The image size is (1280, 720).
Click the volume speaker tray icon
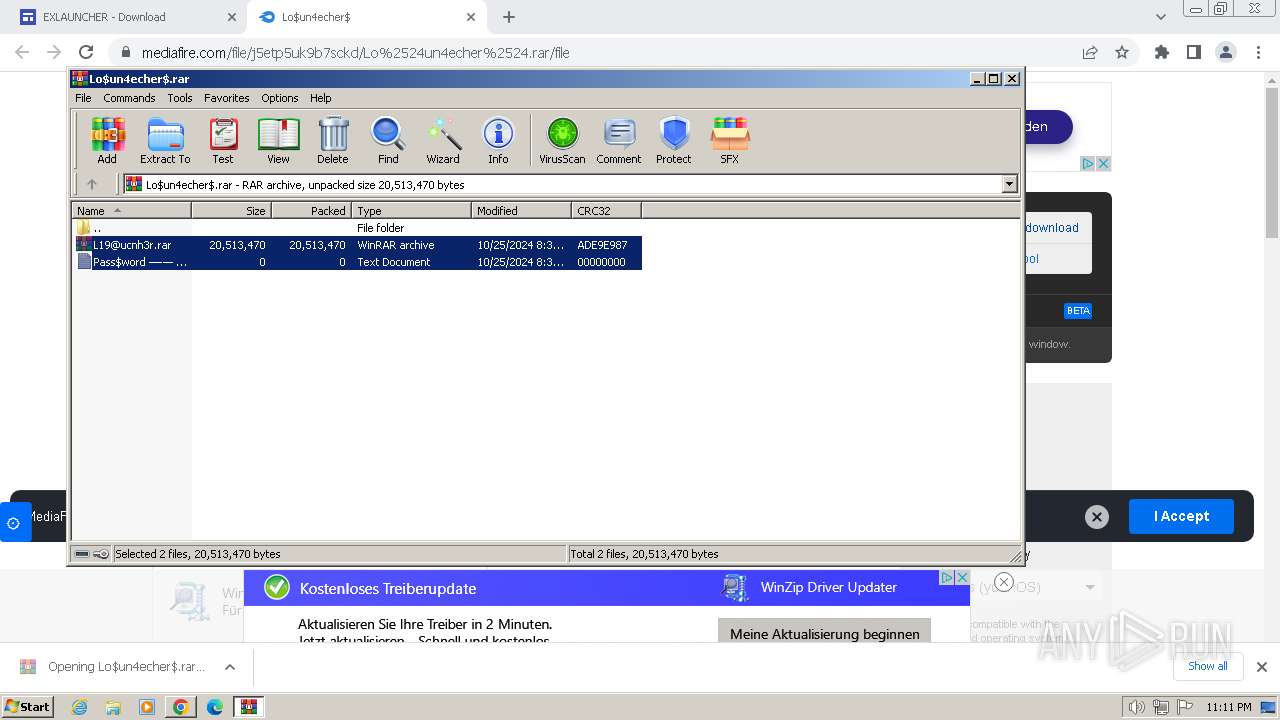coord(1137,707)
